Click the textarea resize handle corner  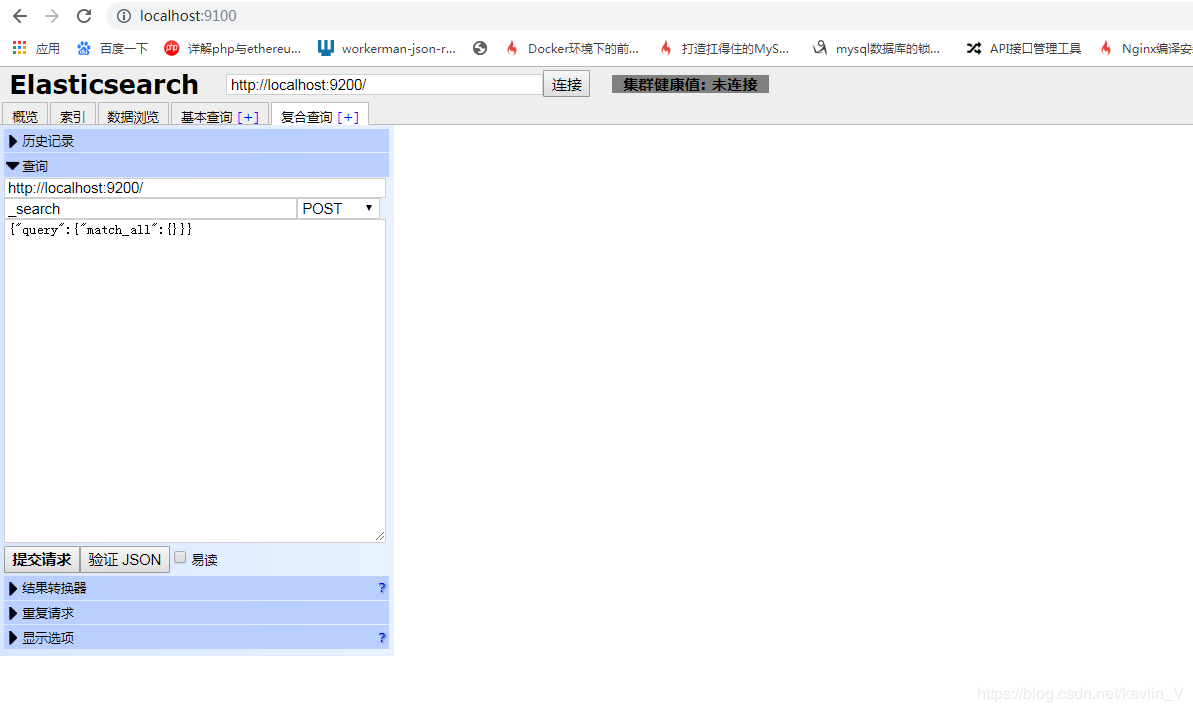point(380,536)
